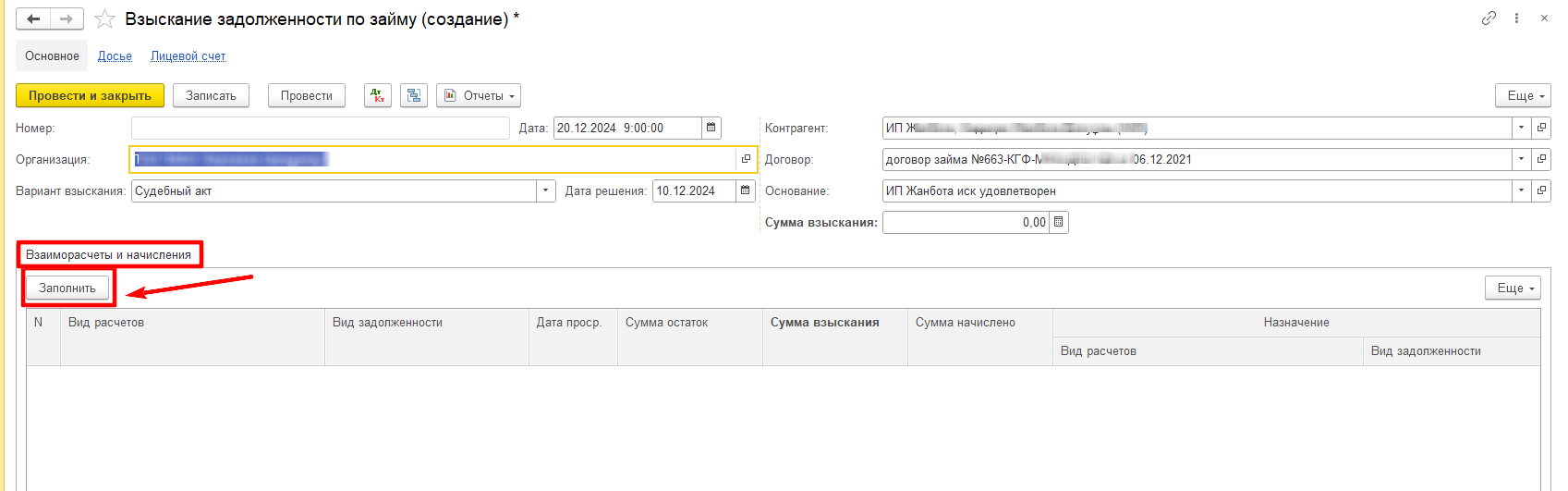Click the Дата field with 20.12.2024
This screenshot has width=1568, height=491.
[627, 128]
